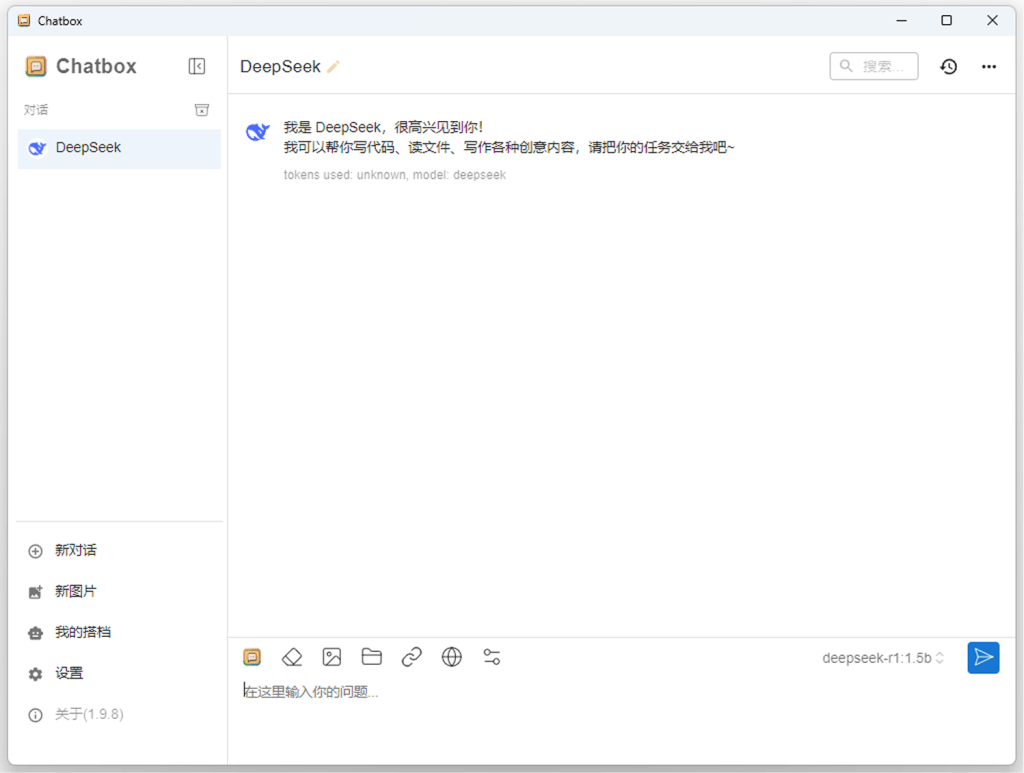1024x773 pixels.
Task: Click the 对话 section label
Action: [x=36, y=110]
